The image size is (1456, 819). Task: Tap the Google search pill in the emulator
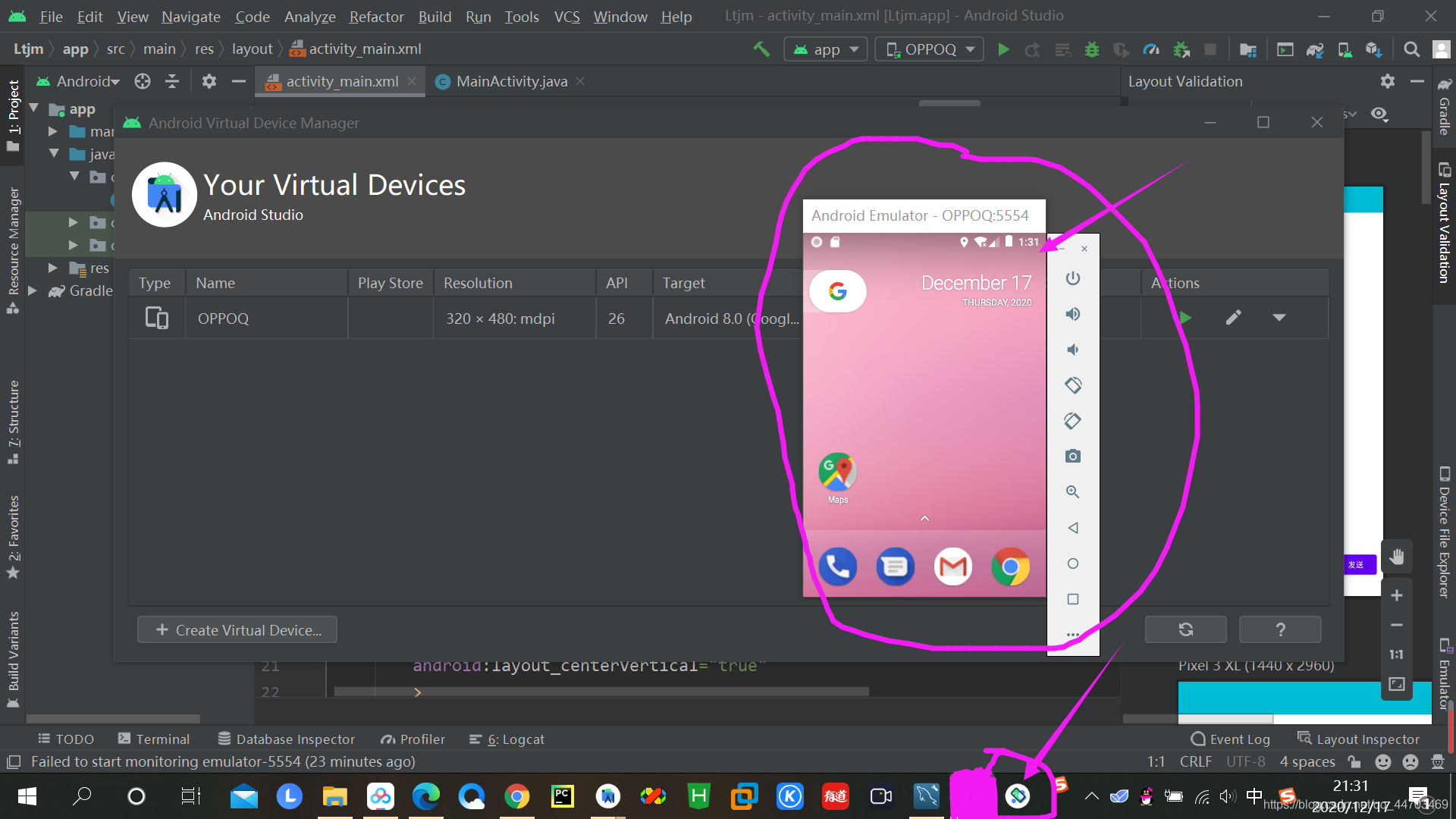838,291
